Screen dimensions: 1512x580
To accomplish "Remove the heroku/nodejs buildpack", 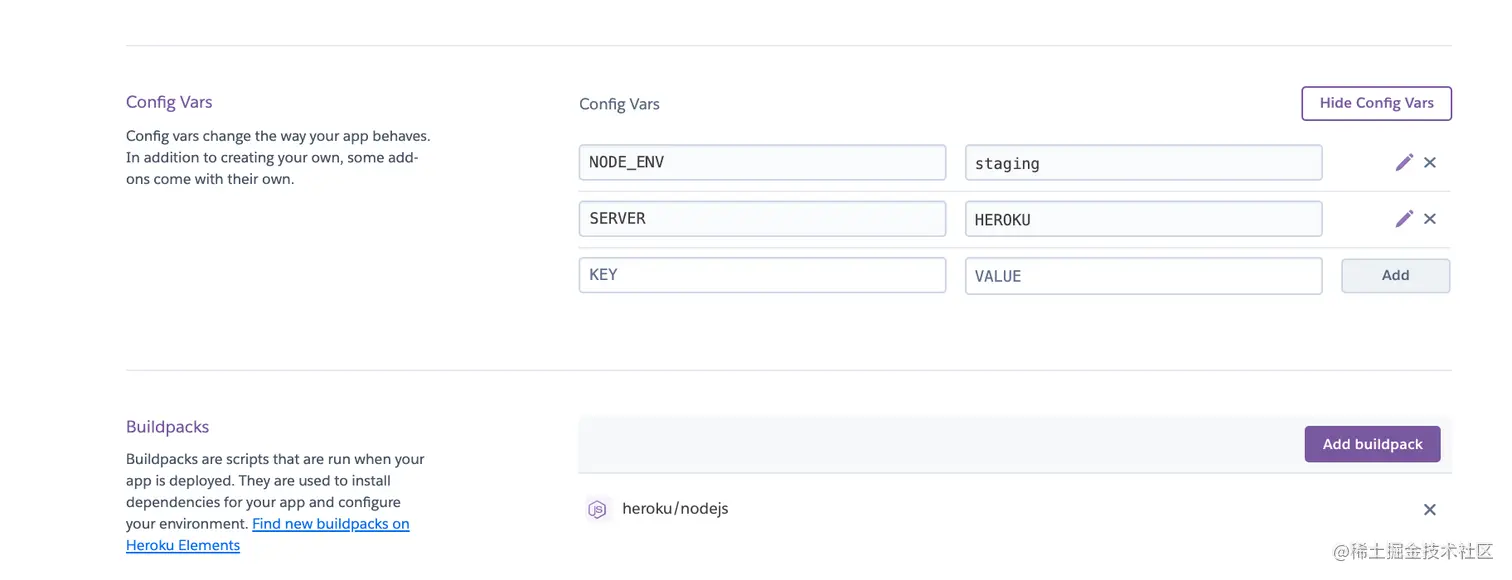I will coord(1429,509).
